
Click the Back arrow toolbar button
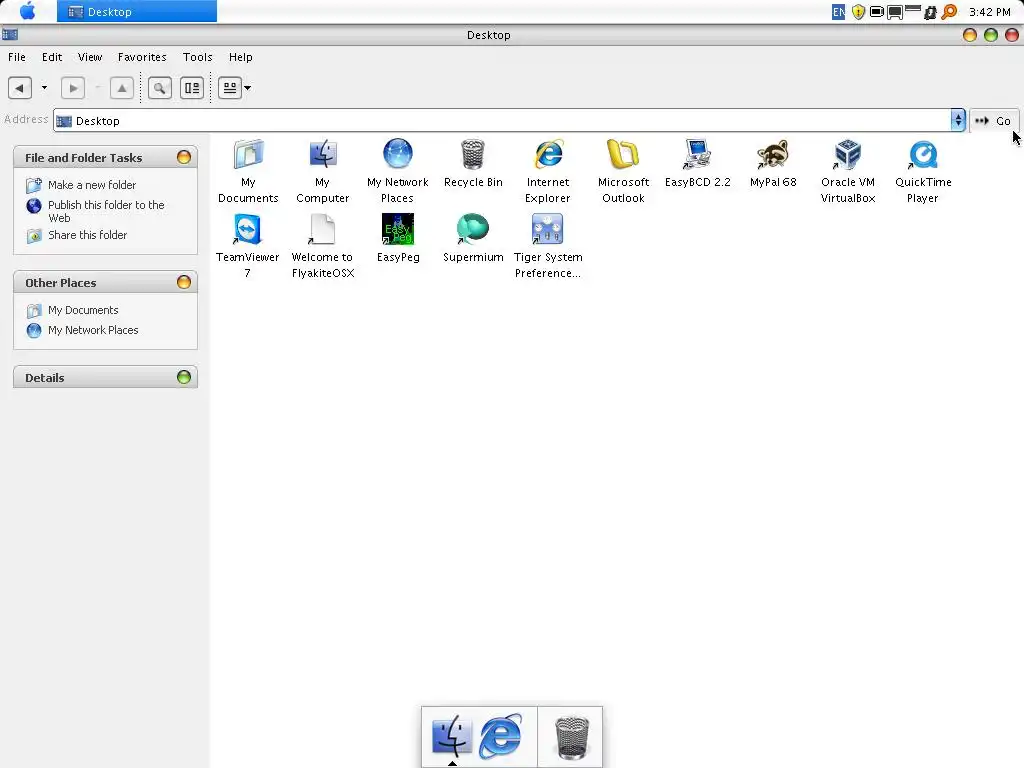click(20, 88)
